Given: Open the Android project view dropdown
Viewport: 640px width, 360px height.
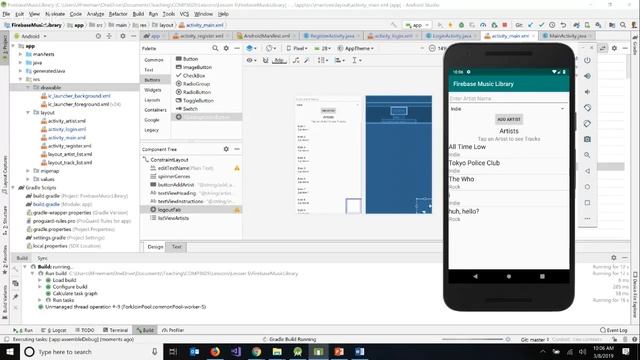Looking at the screenshot, I should [x=31, y=36].
